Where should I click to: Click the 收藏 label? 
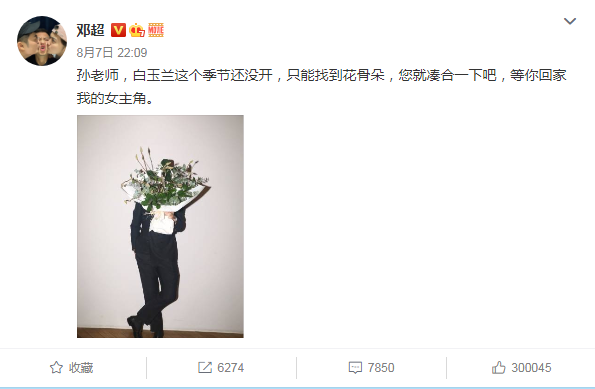(x=81, y=368)
